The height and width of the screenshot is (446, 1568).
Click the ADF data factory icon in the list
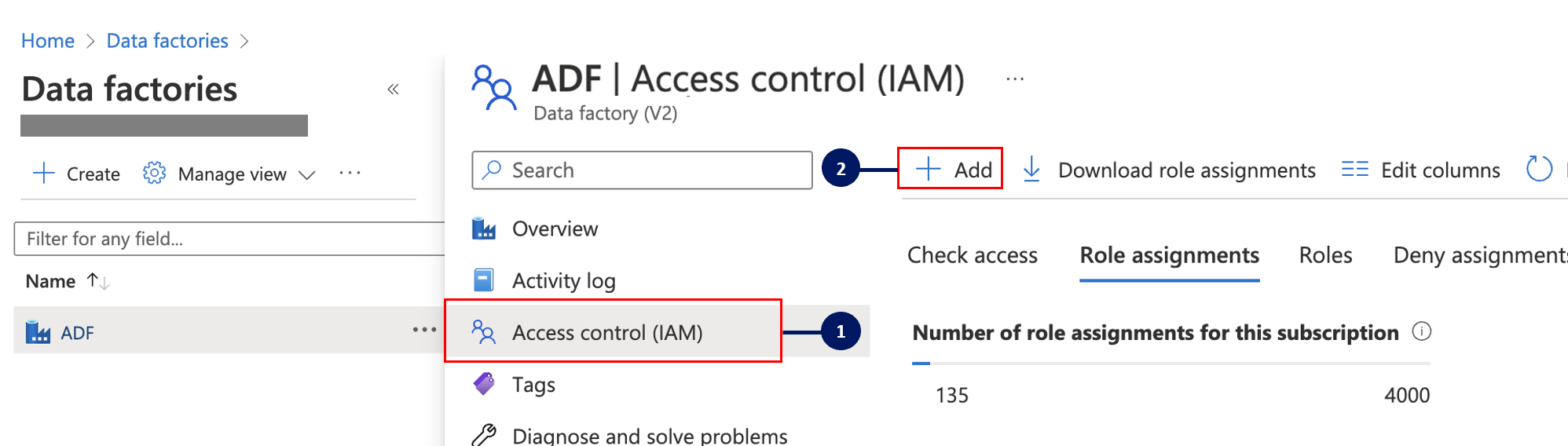[x=38, y=332]
